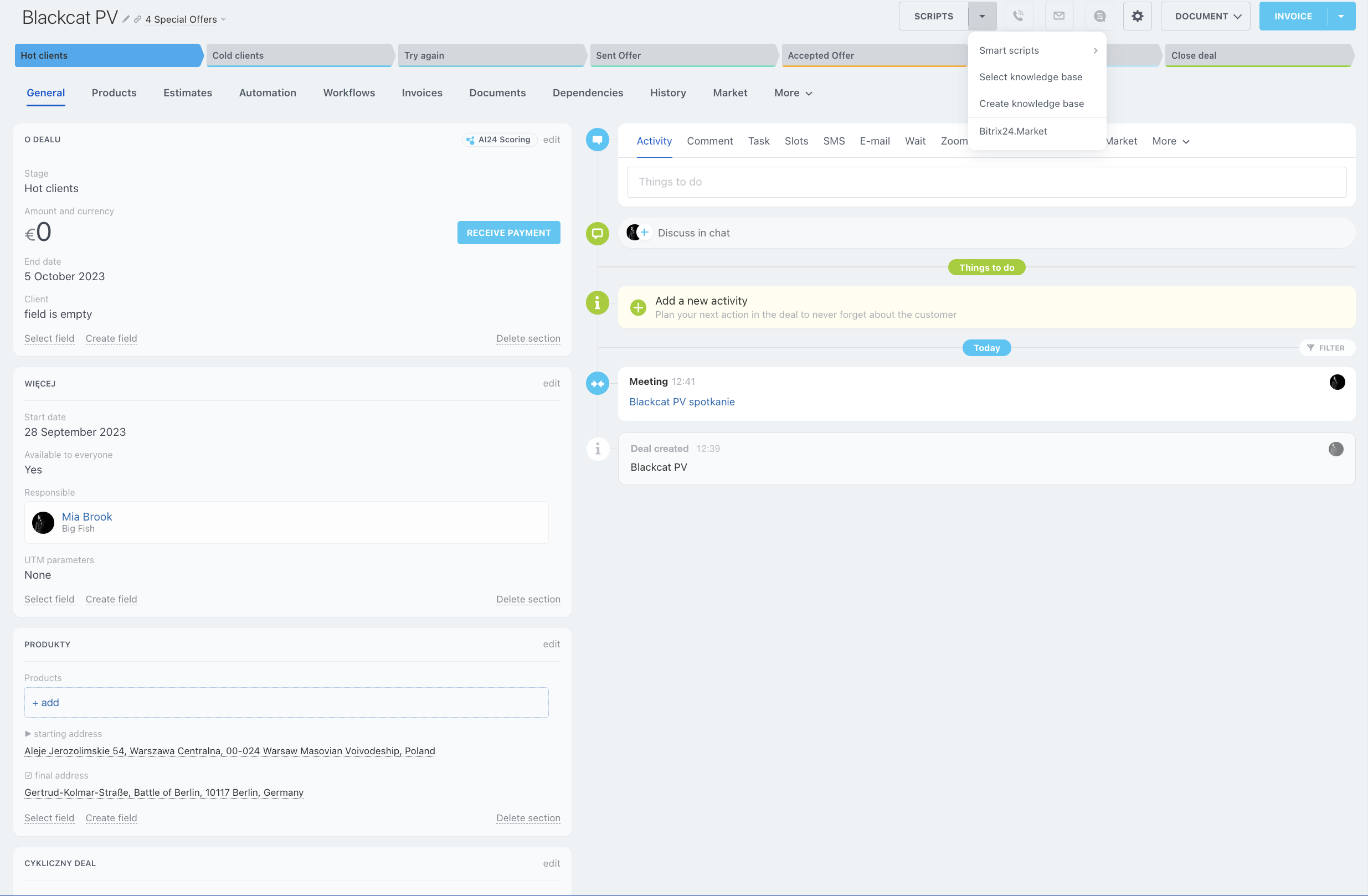The width and height of the screenshot is (1368, 896).
Task: Expand the Document dropdown button
Action: (1205, 16)
